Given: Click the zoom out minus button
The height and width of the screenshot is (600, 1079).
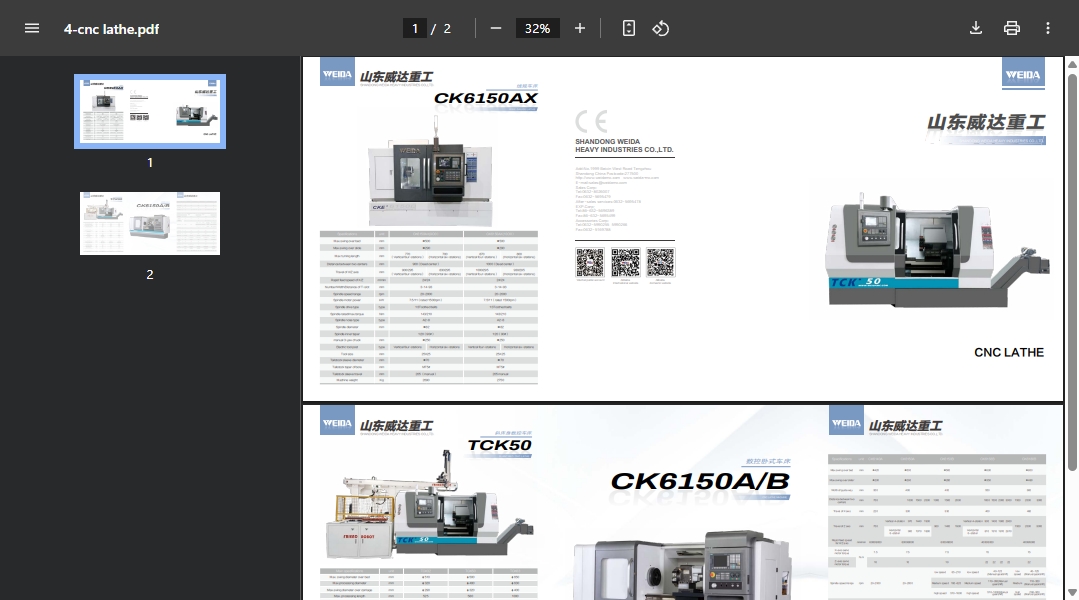Looking at the screenshot, I should (x=496, y=28).
